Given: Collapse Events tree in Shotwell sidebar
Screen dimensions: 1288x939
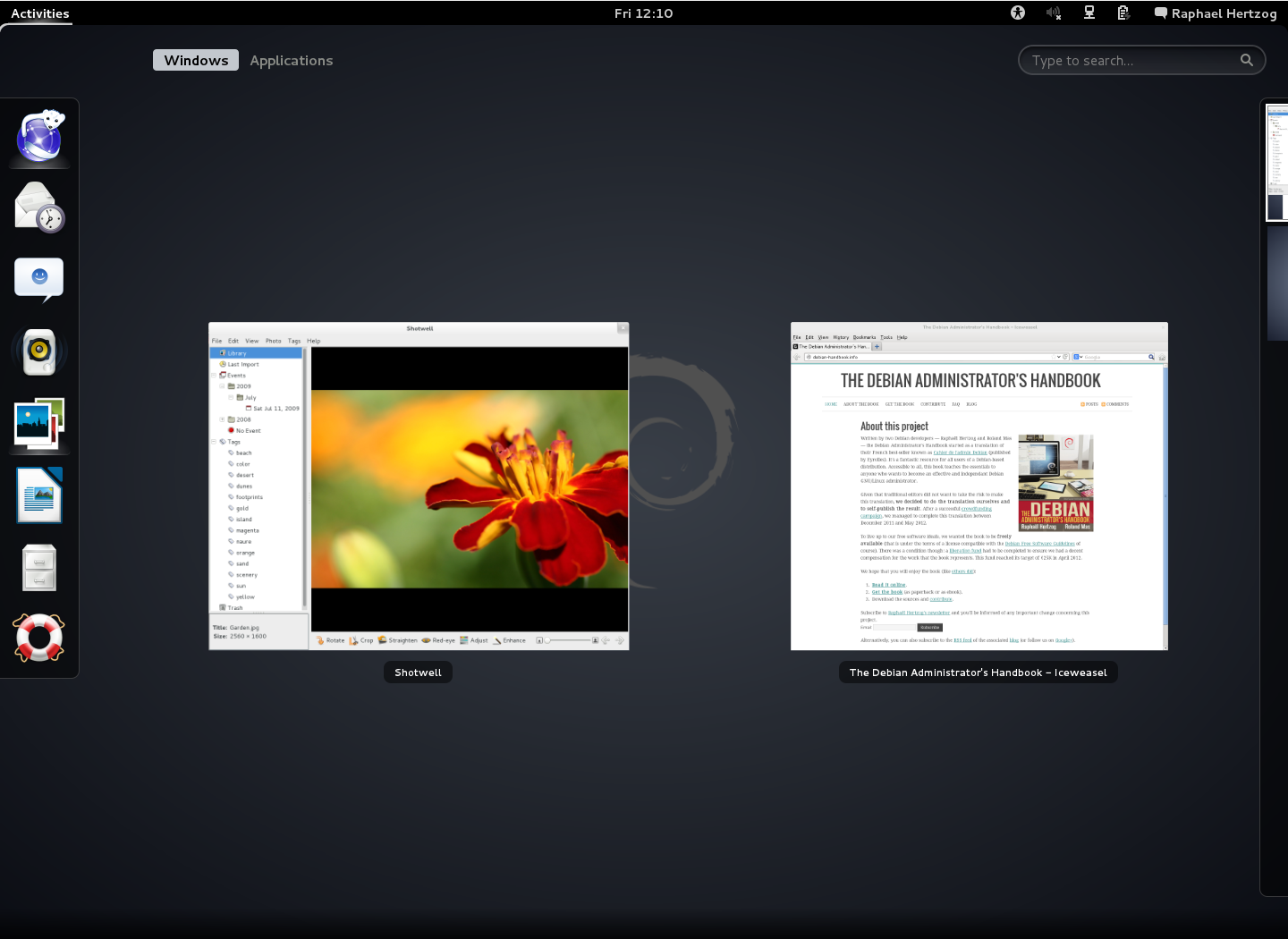Looking at the screenshot, I should [x=214, y=376].
